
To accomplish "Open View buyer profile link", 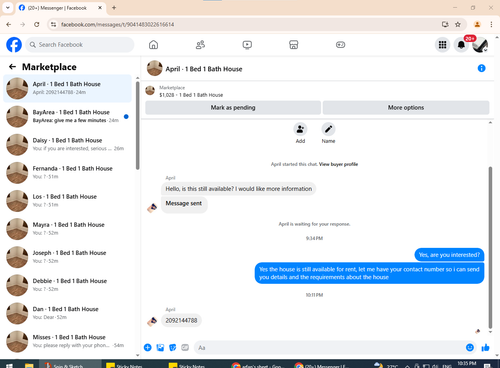I will [x=338, y=164].
